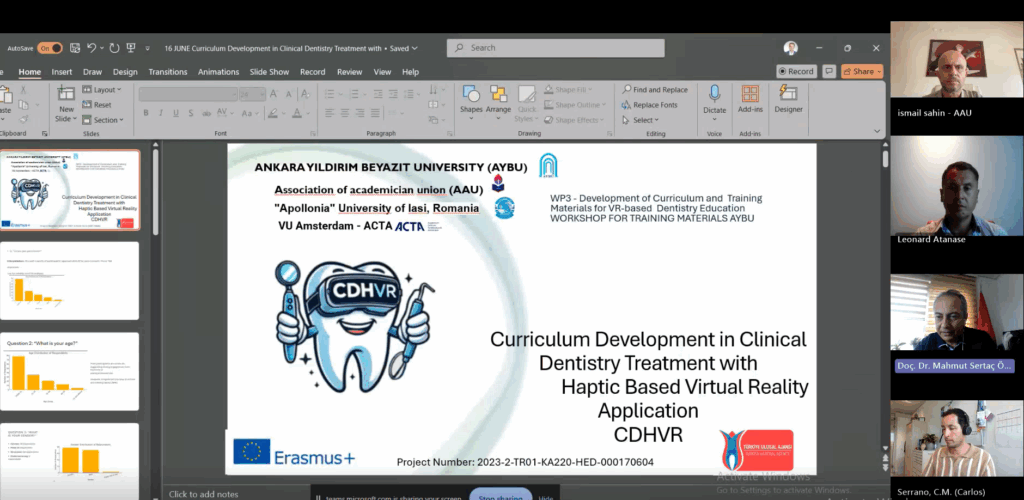Click the Format Painter icon
1024x500 pixels.
pyautogui.click(x=24, y=119)
